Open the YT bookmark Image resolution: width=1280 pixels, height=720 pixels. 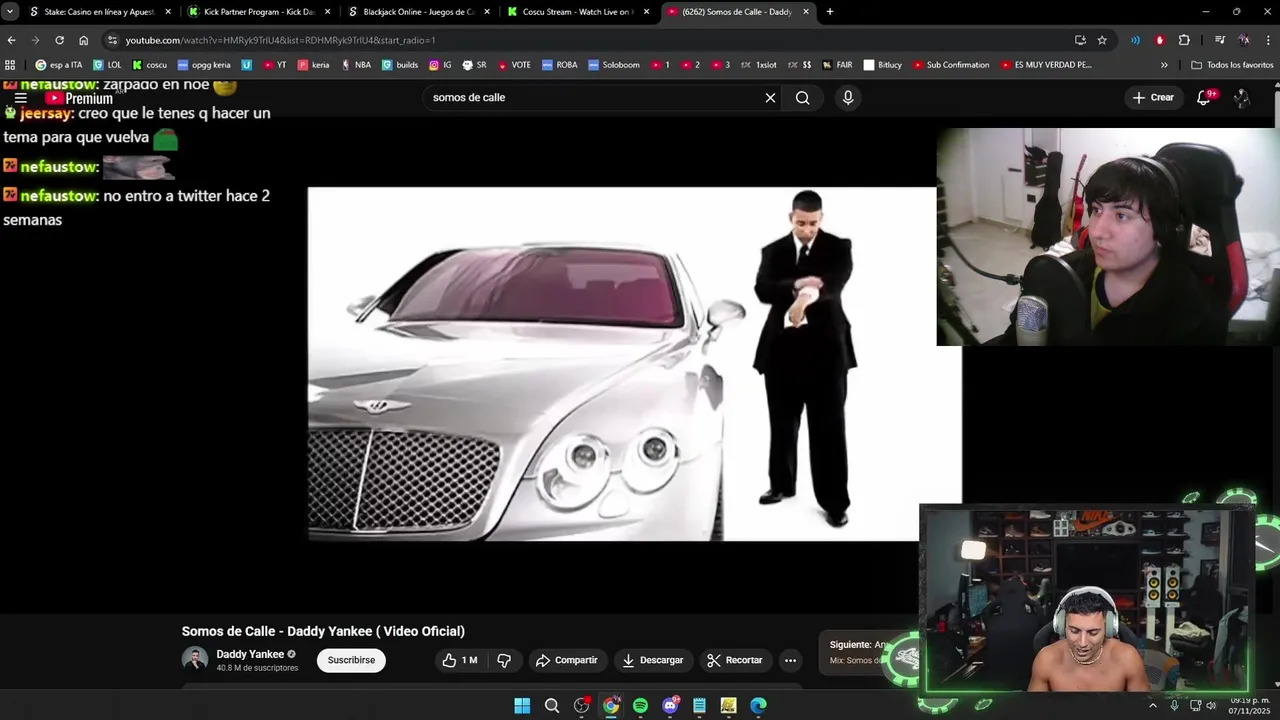point(274,65)
